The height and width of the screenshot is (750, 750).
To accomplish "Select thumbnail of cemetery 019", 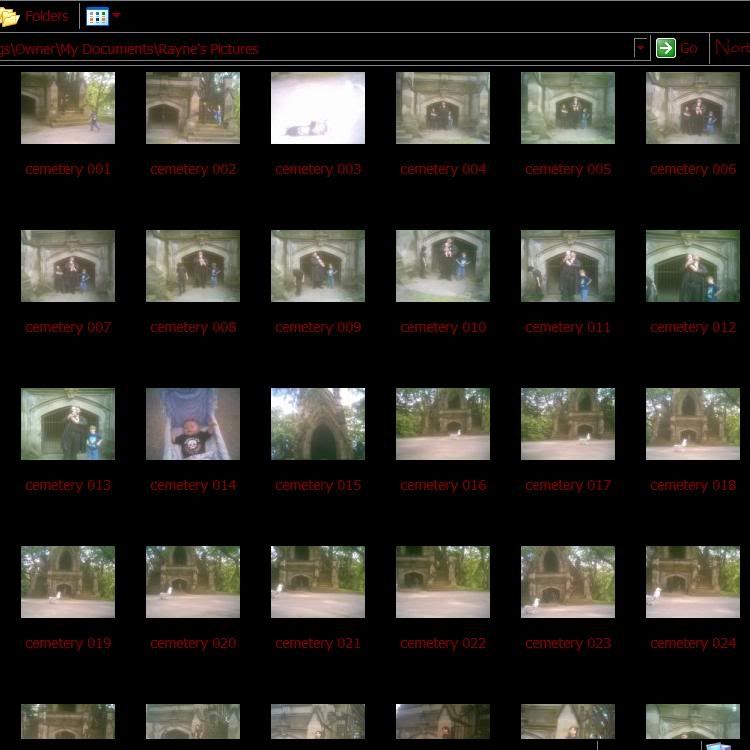I will [x=68, y=582].
